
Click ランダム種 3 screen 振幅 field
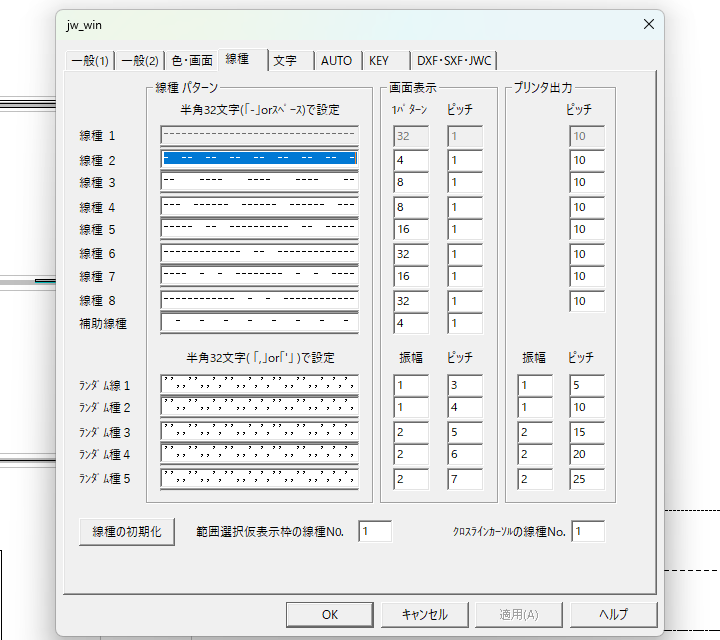click(411, 432)
